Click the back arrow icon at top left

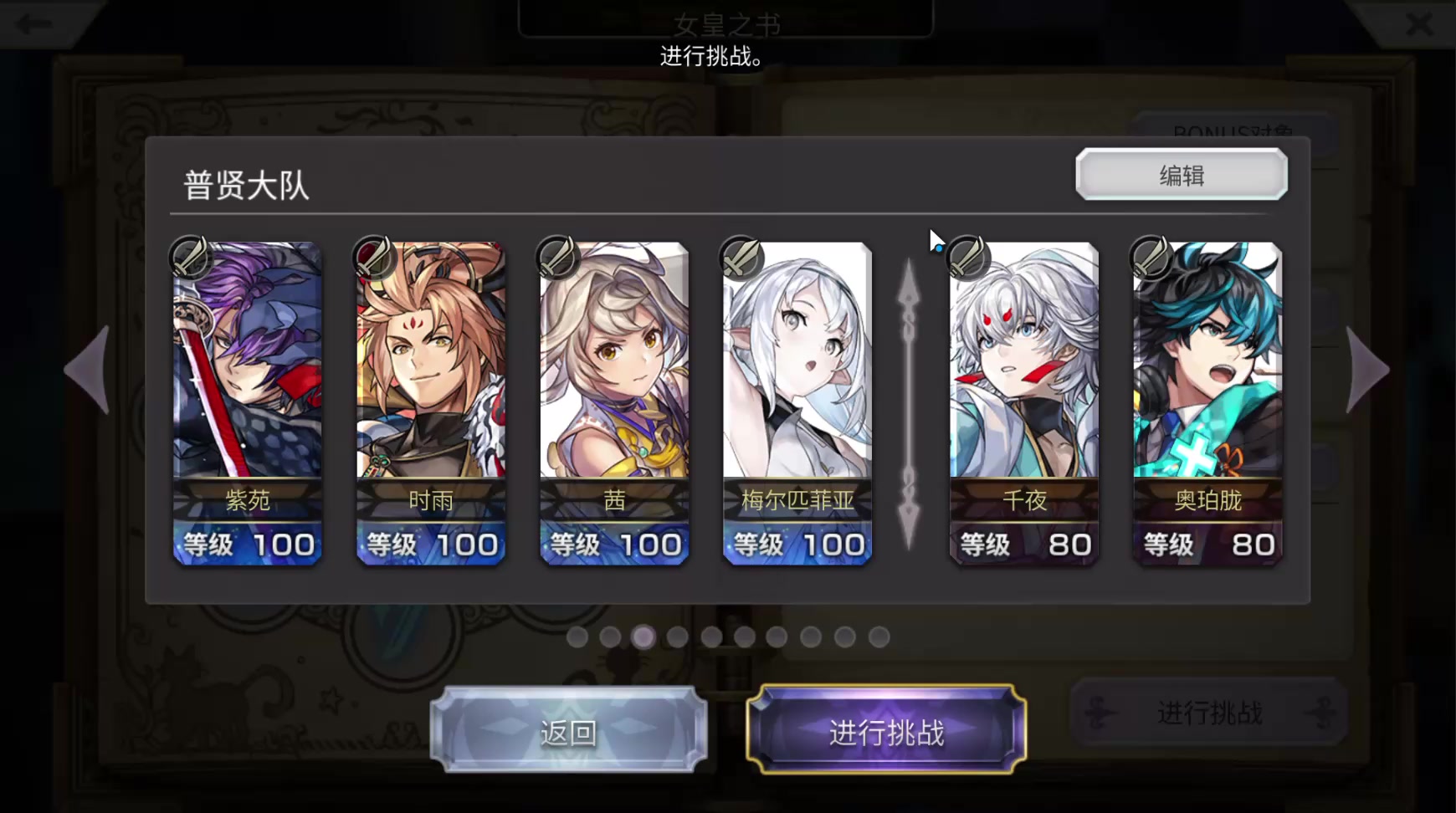(x=35, y=23)
